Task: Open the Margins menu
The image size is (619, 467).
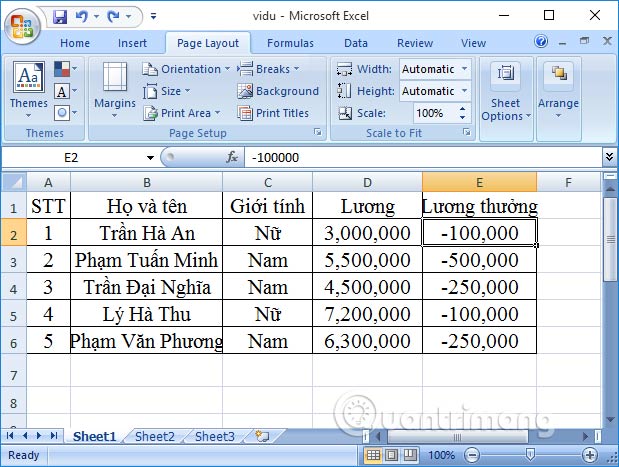Action: [x=114, y=90]
